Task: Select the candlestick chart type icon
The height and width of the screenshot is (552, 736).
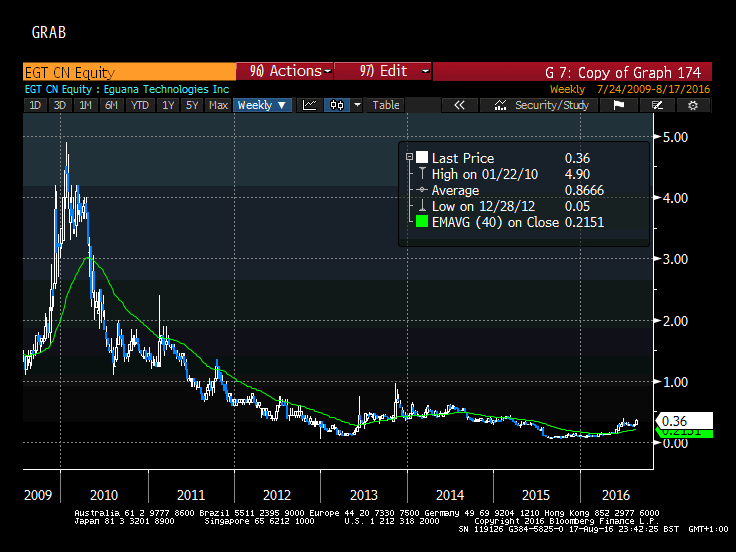Action: pyautogui.click(x=337, y=105)
